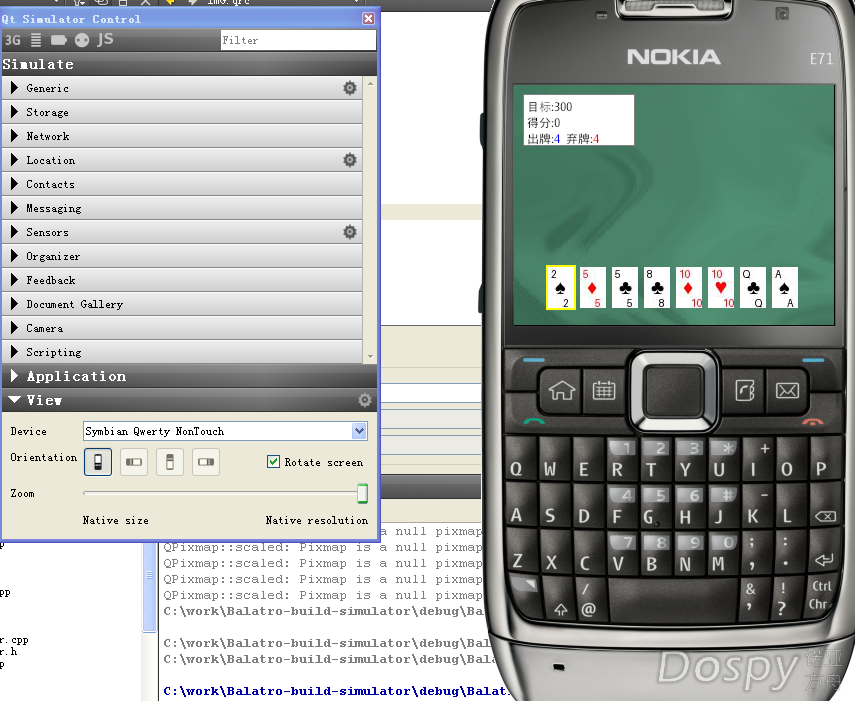Viewport: 855px width, 701px height.
Task: Select the 10 of diamonds card
Action: pos(689,287)
